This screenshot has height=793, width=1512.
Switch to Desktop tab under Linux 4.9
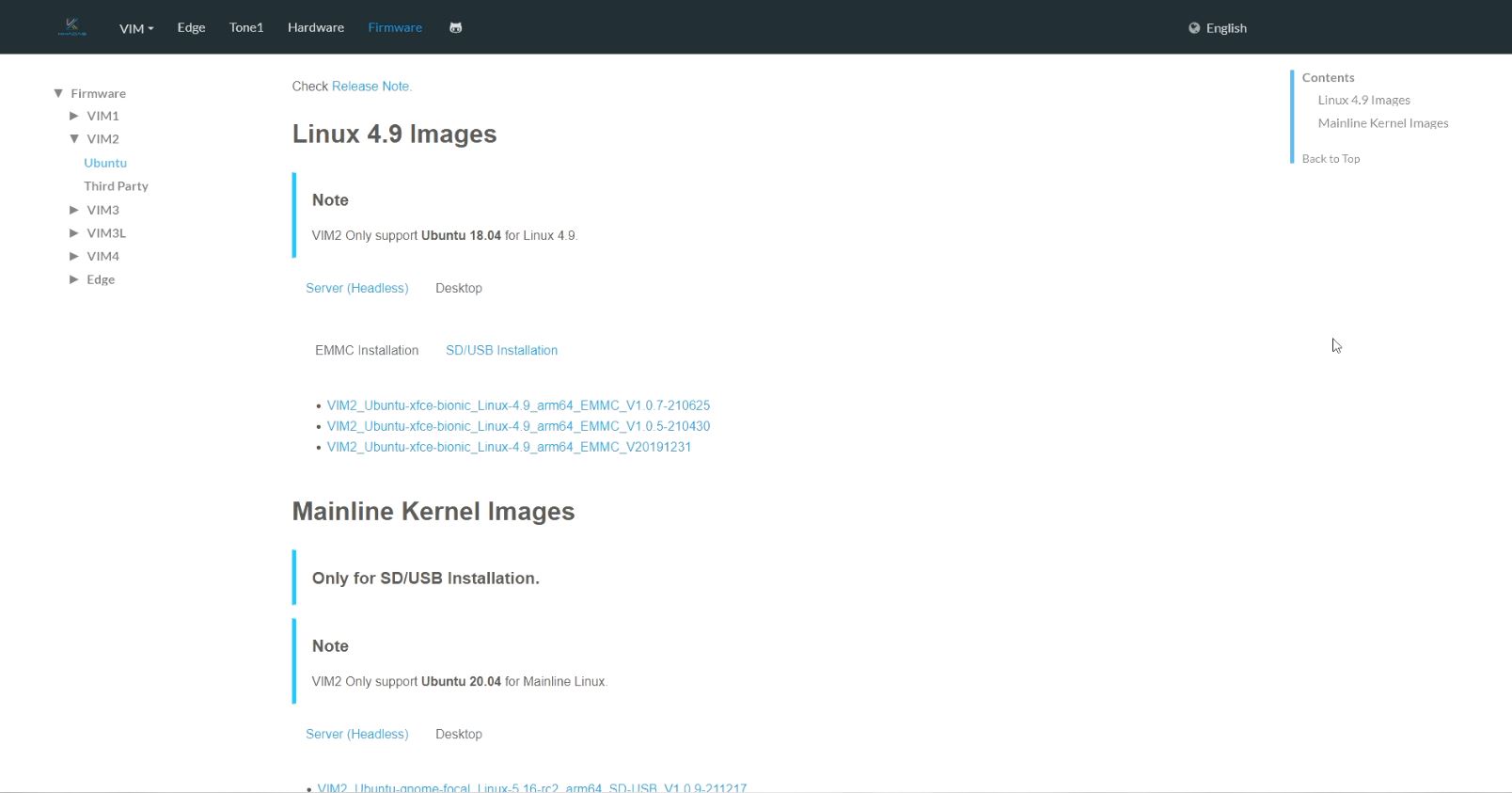coord(458,288)
